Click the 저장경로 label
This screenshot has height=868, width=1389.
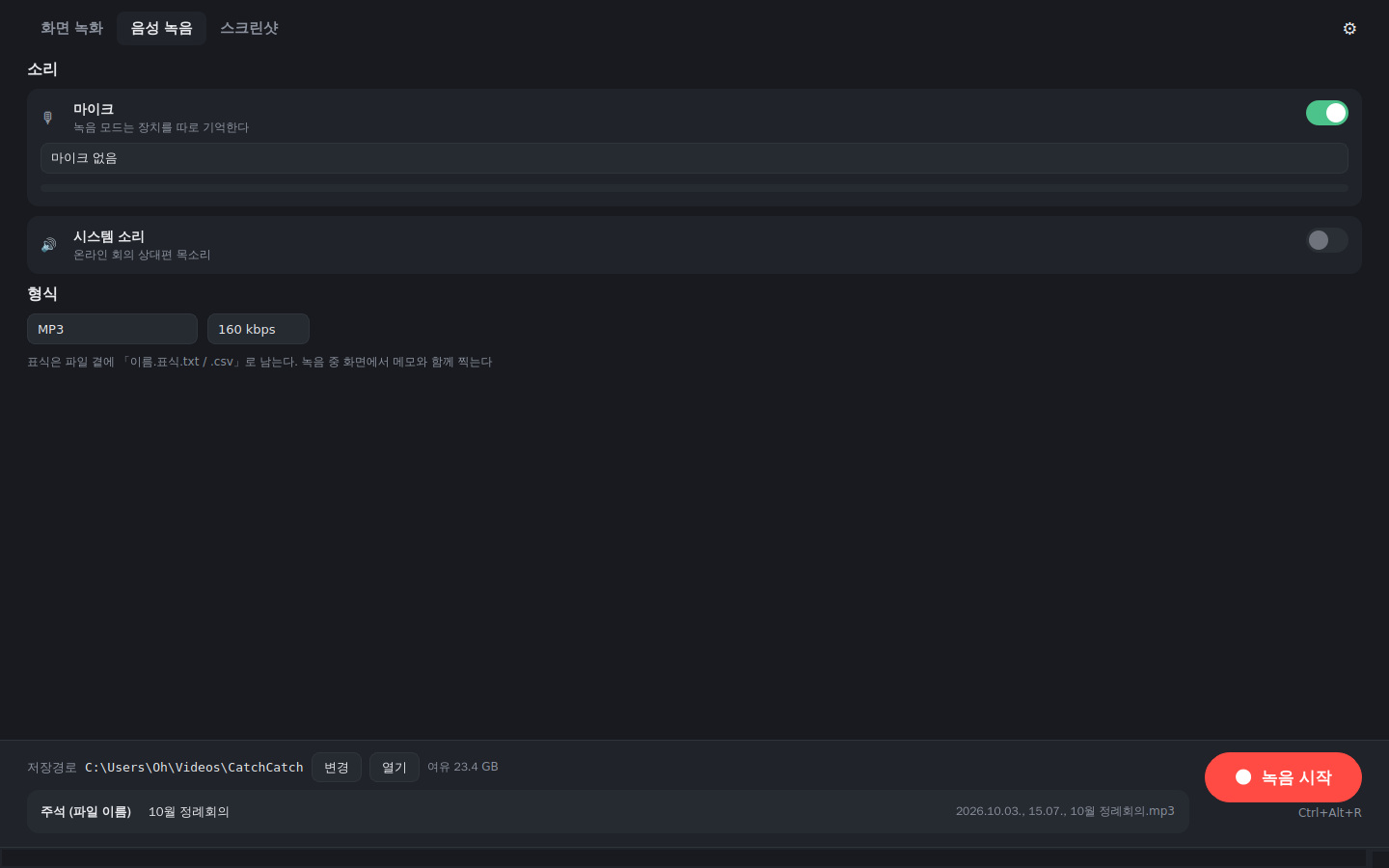tap(52, 768)
